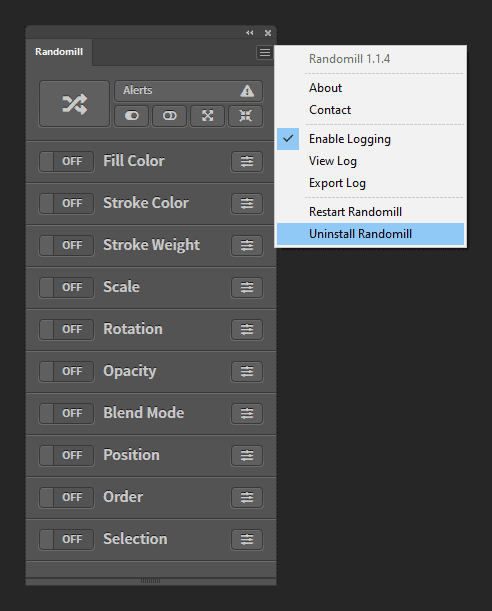492x611 pixels.
Task: Click the collapse all arrows icon
Action: (245, 116)
